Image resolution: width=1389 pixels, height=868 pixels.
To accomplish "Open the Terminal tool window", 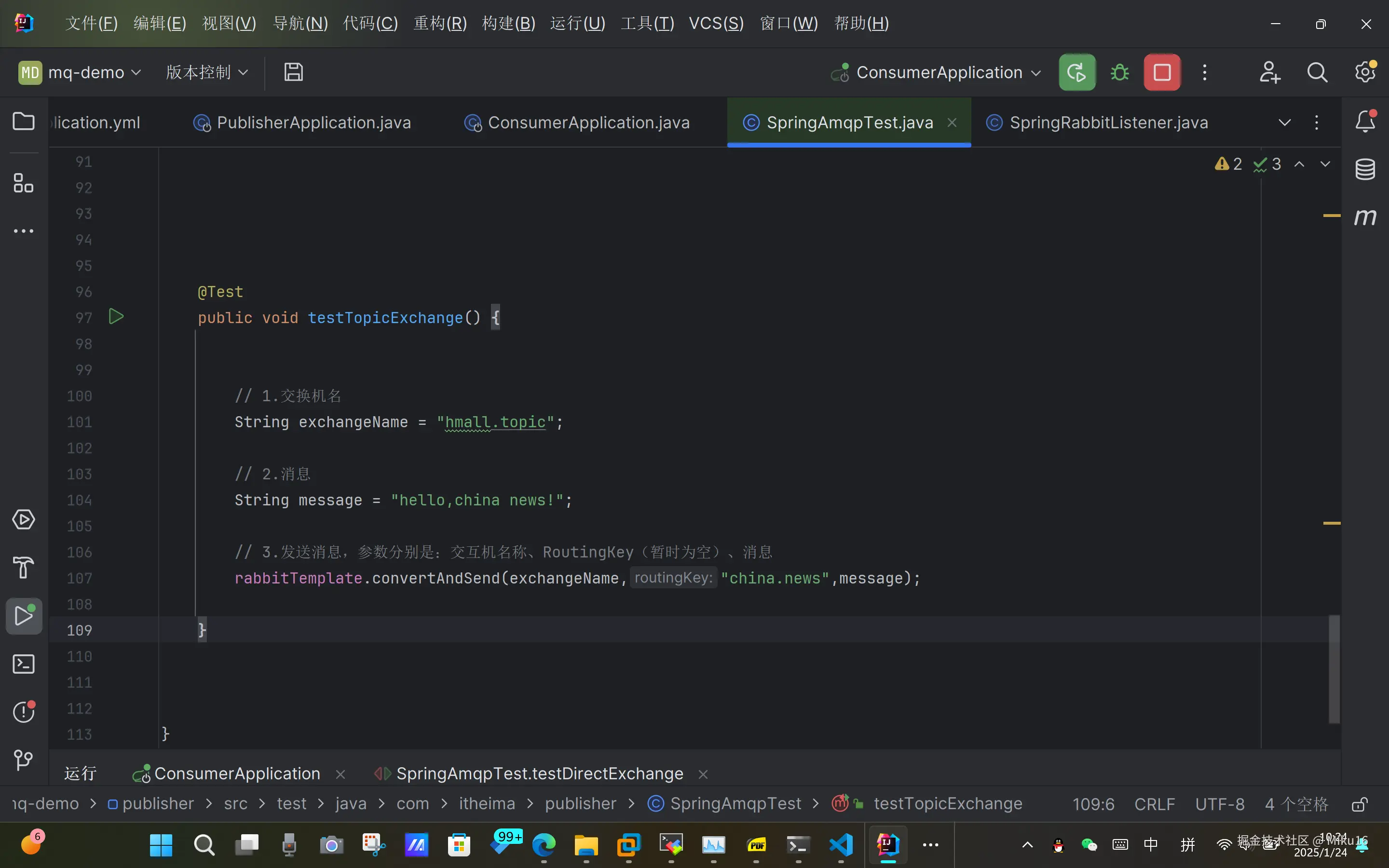I will point(24,664).
